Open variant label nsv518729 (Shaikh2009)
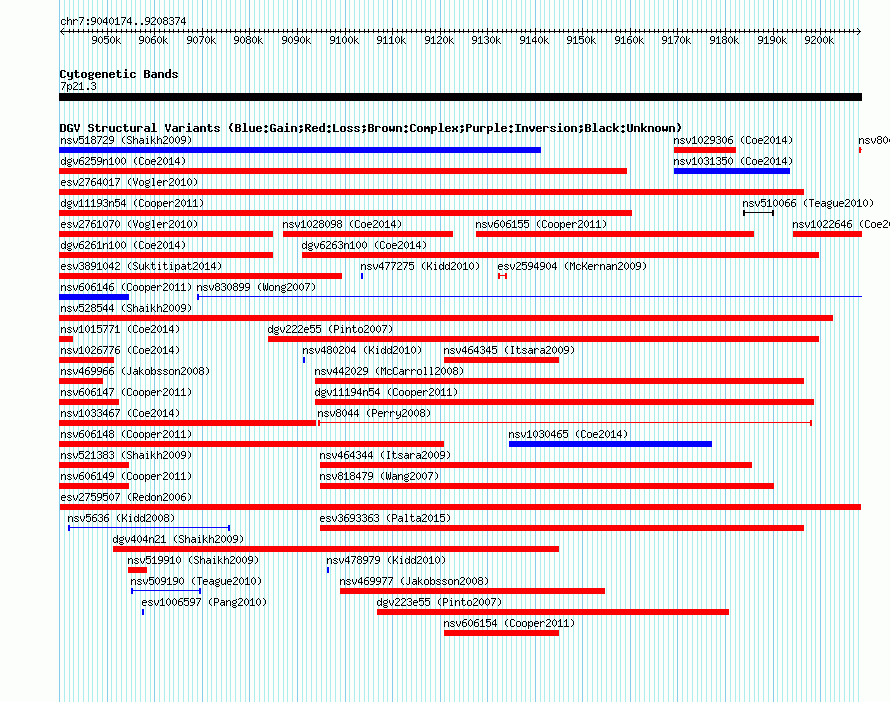This screenshot has height=702, width=890. [126, 140]
